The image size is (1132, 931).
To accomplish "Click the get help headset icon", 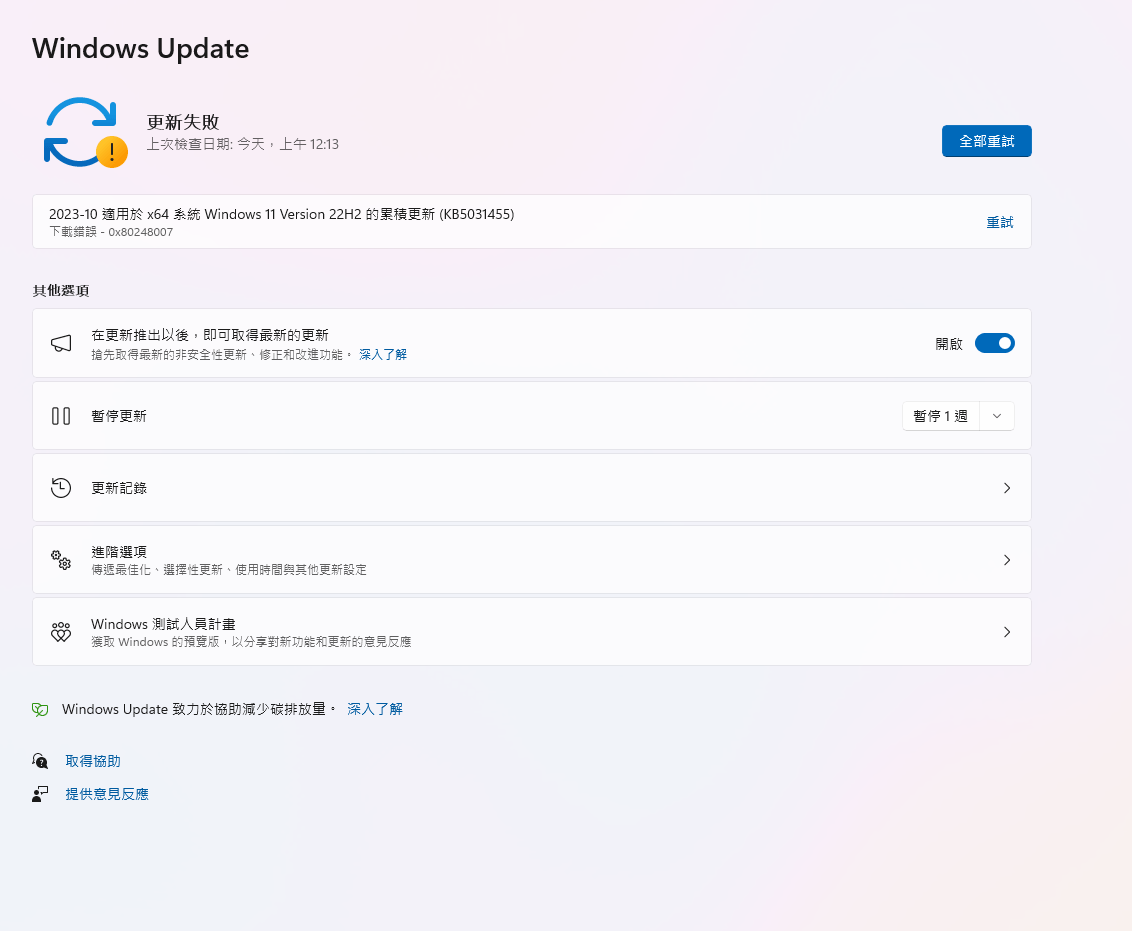I will (40, 761).
